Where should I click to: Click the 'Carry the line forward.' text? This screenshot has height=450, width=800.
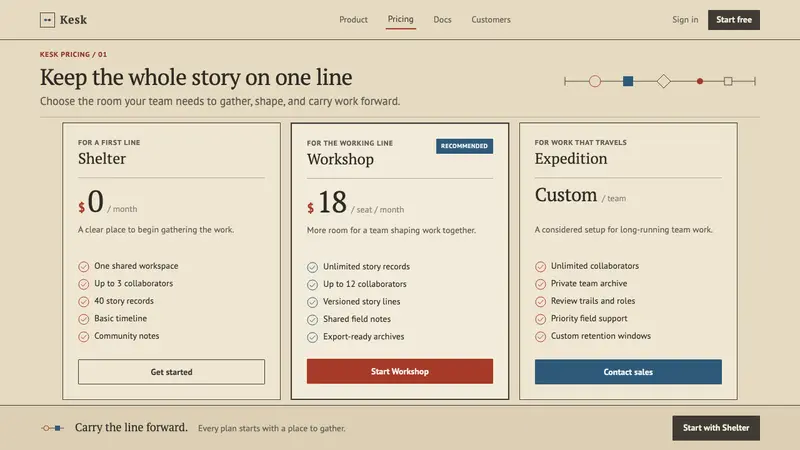[x=131, y=427]
